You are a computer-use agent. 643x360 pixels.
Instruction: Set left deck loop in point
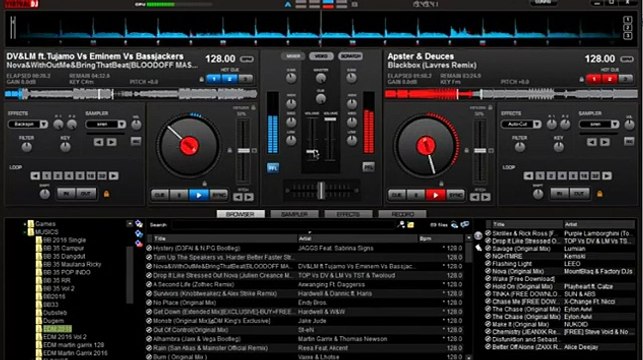click(x=66, y=194)
